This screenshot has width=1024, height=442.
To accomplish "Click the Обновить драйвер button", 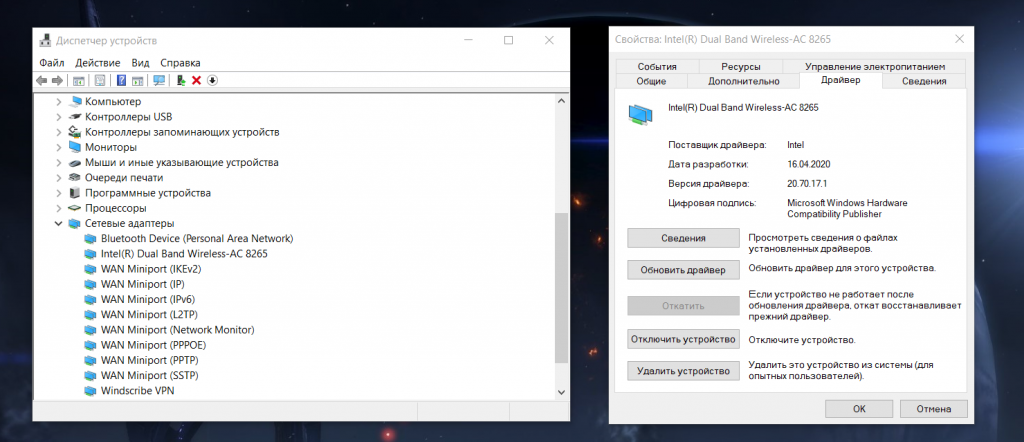I will 683,270.
